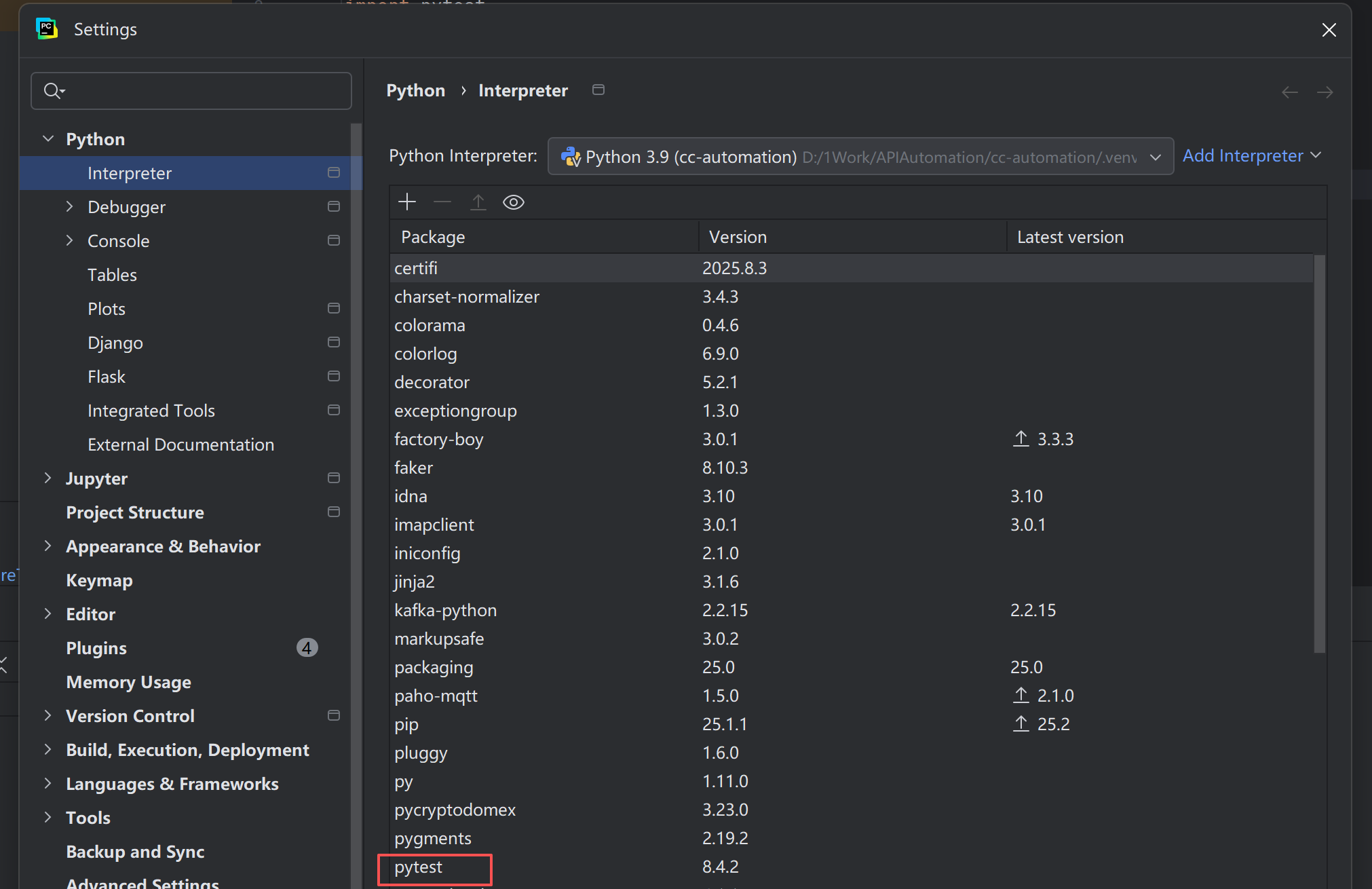Click the PyCharm logo in title bar
The height and width of the screenshot is (889, 1372).
[47, 29]
